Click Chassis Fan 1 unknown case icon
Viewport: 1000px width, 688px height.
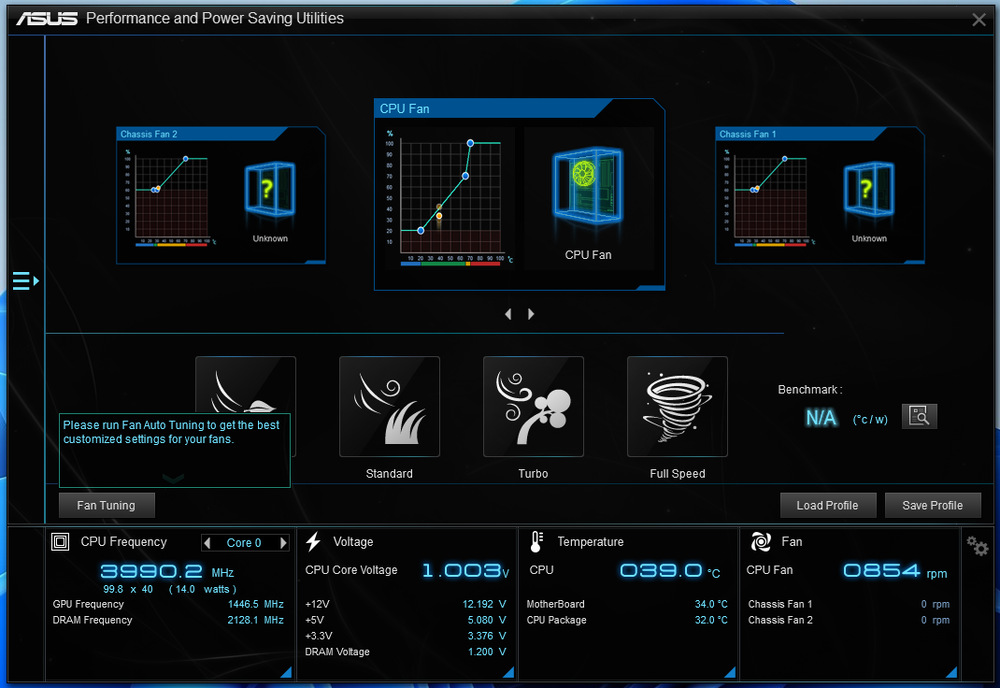pos(869,189)
